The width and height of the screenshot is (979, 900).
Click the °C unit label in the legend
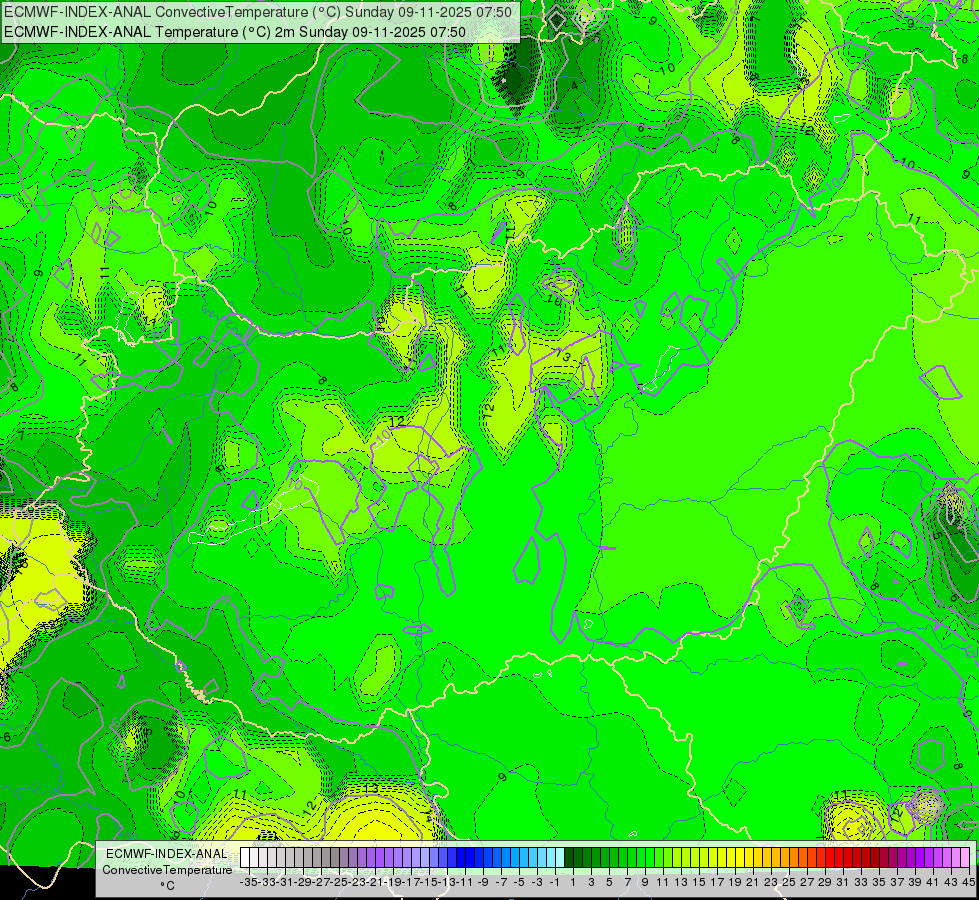(167, 886)
